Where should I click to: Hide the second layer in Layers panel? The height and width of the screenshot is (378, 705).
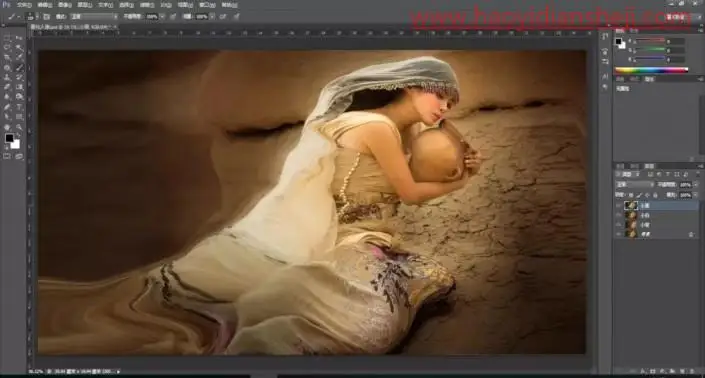[619, 215]
